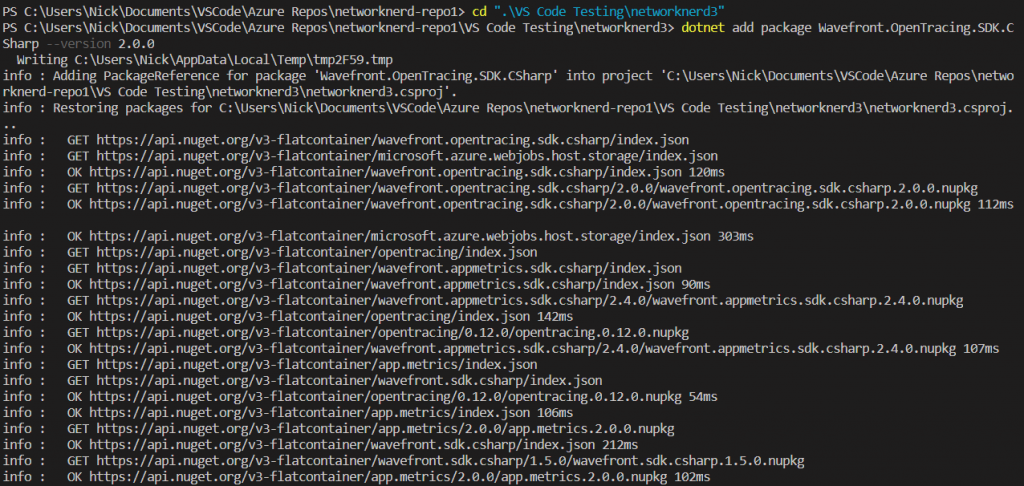Open GET link for wavefront.opentracing.sdk.csharp/index.json

coord(392,140)
